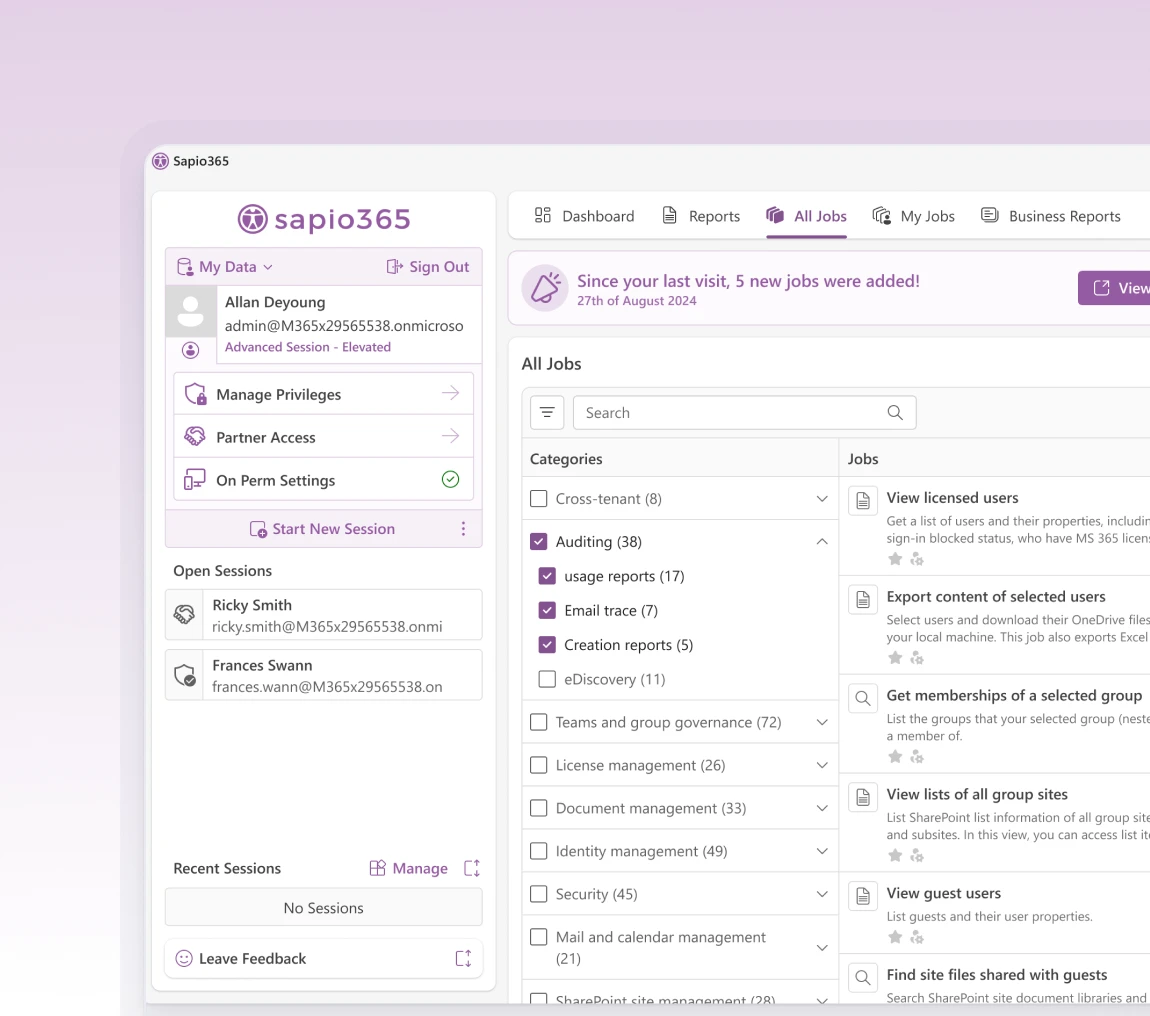The image size is (1150, 1016).
Task: Switch to the Dashboard tab
Action: 585,216
